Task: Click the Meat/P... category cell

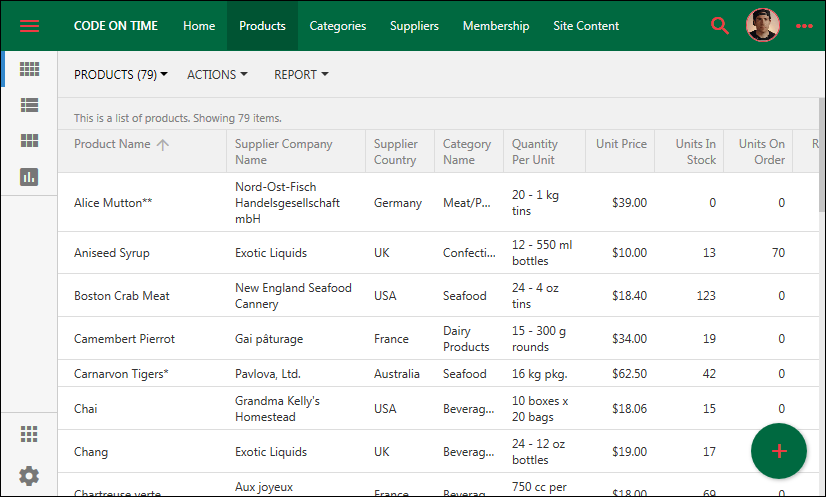Action: click(x=467, y=203)
